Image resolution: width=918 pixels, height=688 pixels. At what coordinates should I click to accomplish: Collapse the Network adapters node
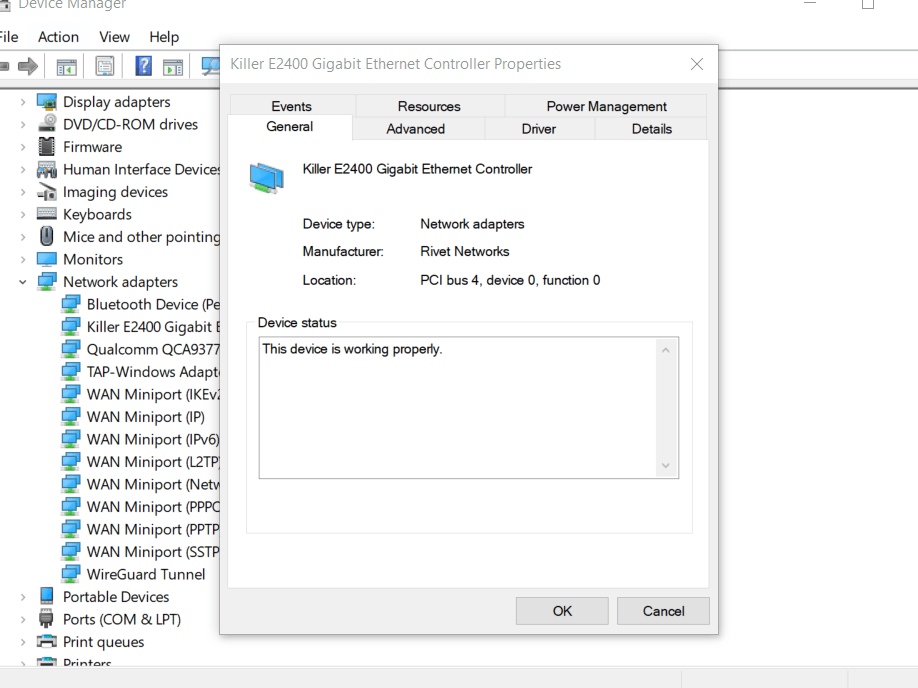23,282
